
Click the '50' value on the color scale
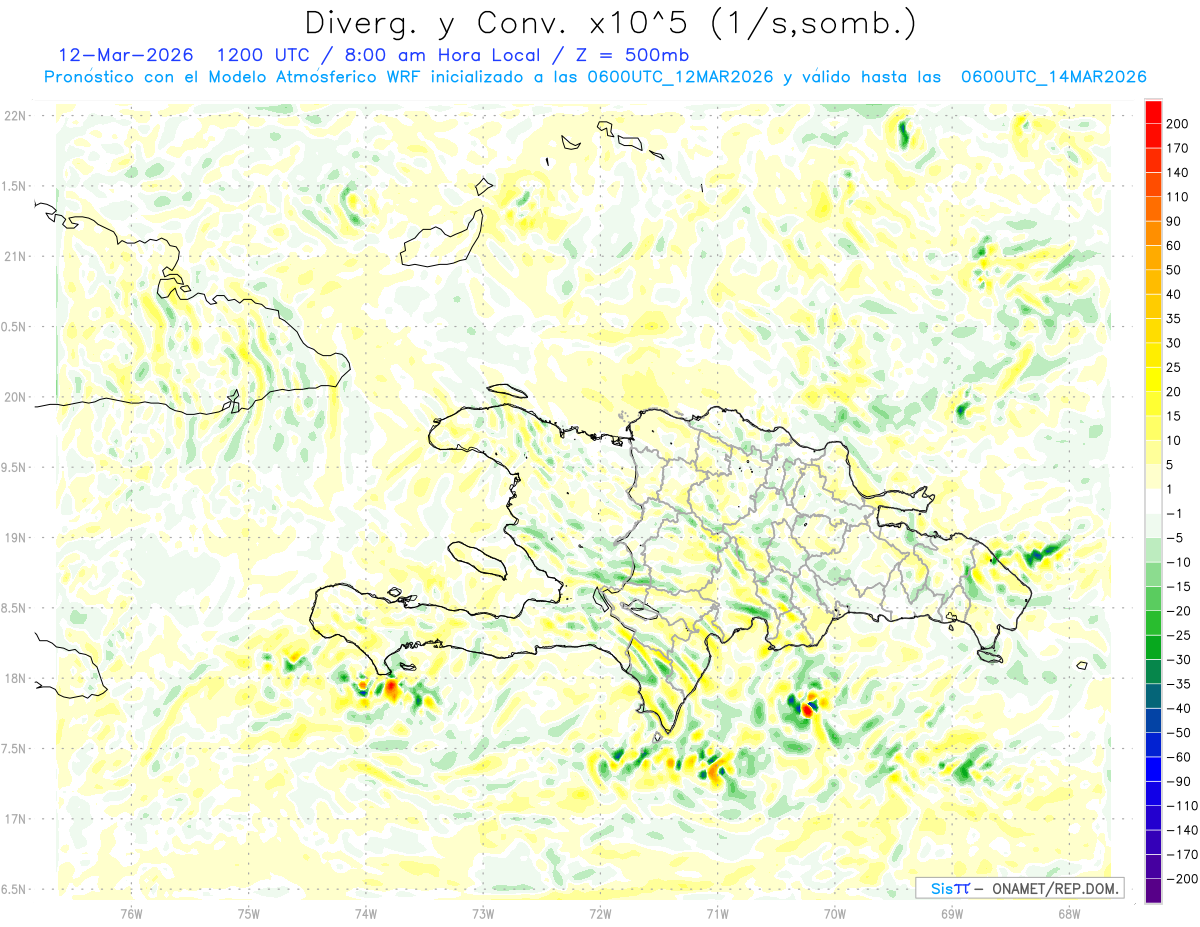1175,270
